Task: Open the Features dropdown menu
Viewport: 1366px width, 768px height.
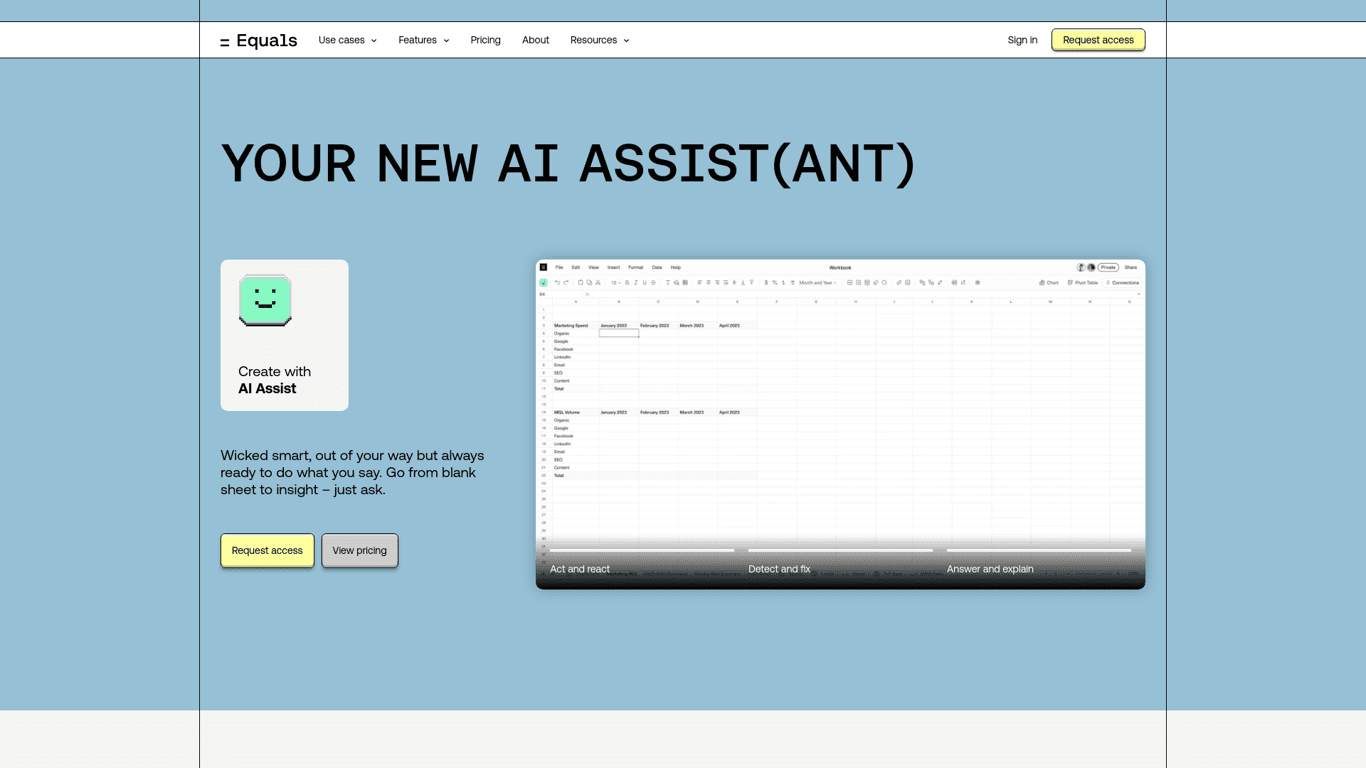Action: tap(423, 40)
